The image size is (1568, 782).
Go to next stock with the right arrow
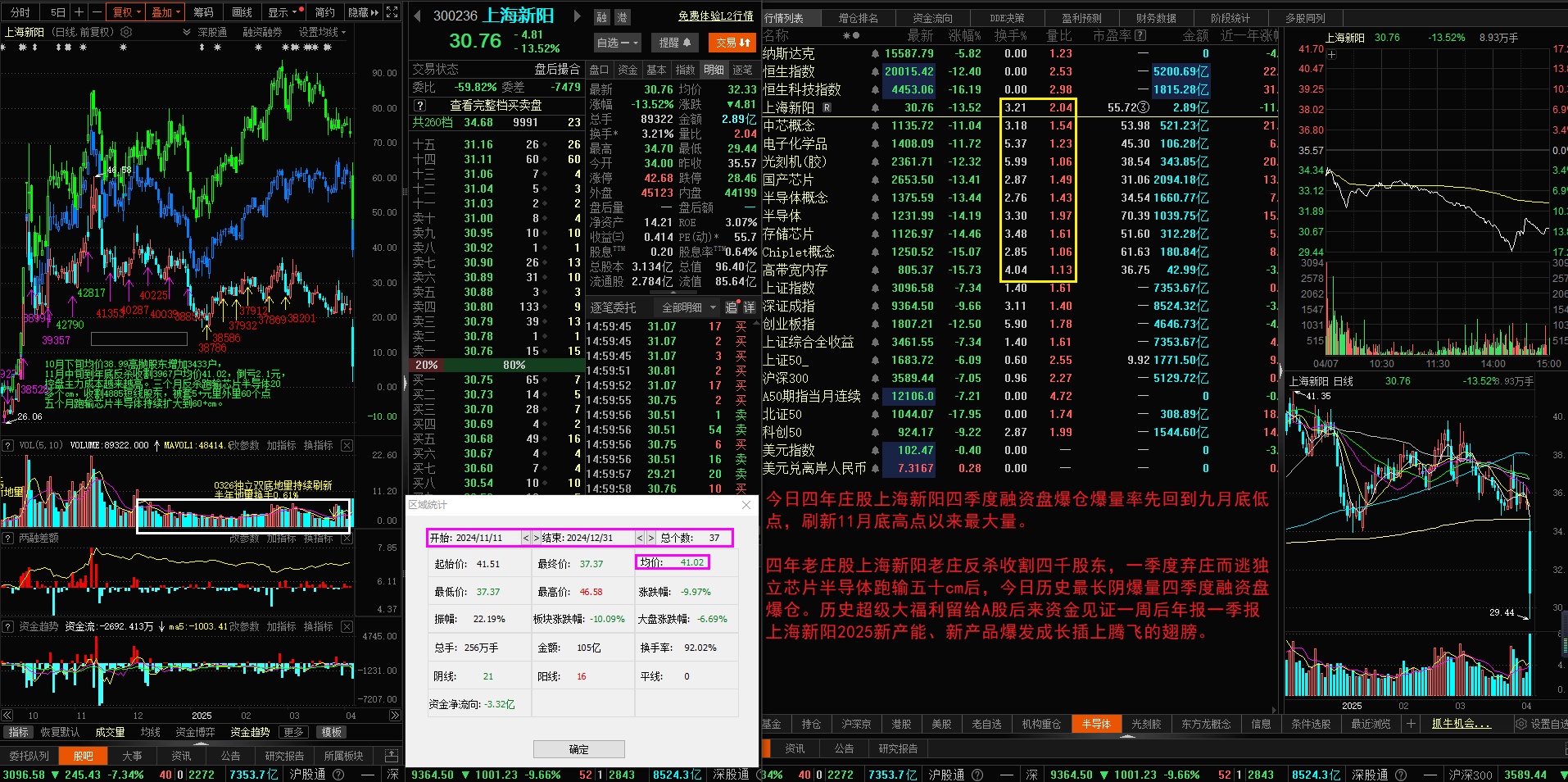577,16
